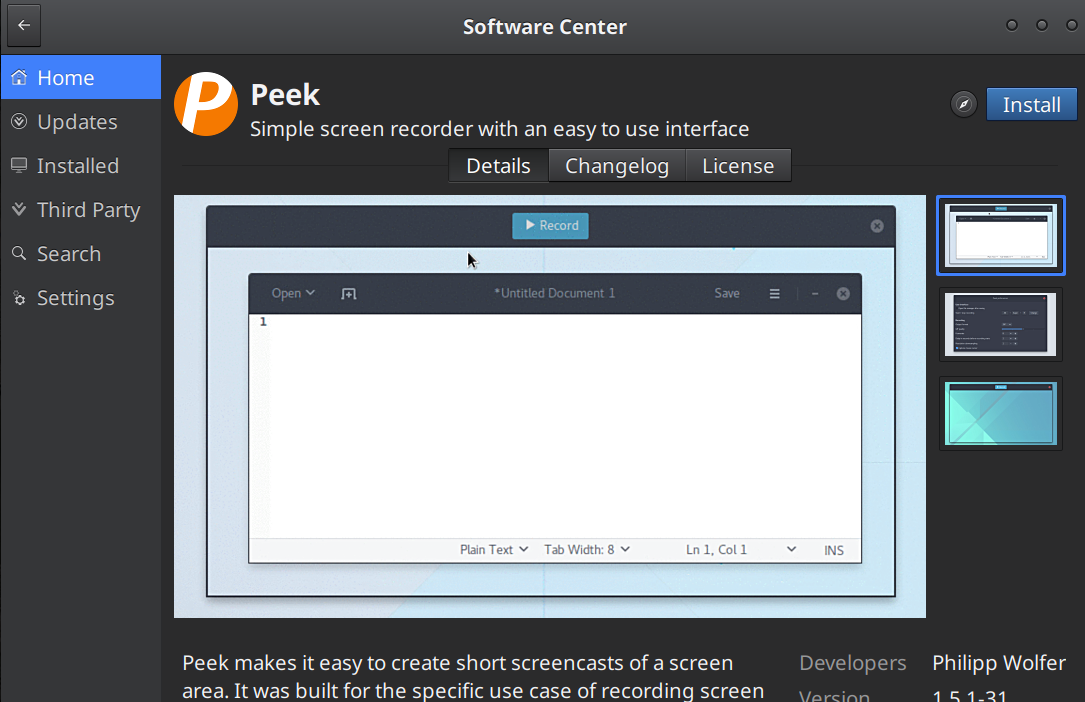Open Search in the sidebar
This screenshot has width=1085, height=702.
pyautogui.click(x=81, y=254)
